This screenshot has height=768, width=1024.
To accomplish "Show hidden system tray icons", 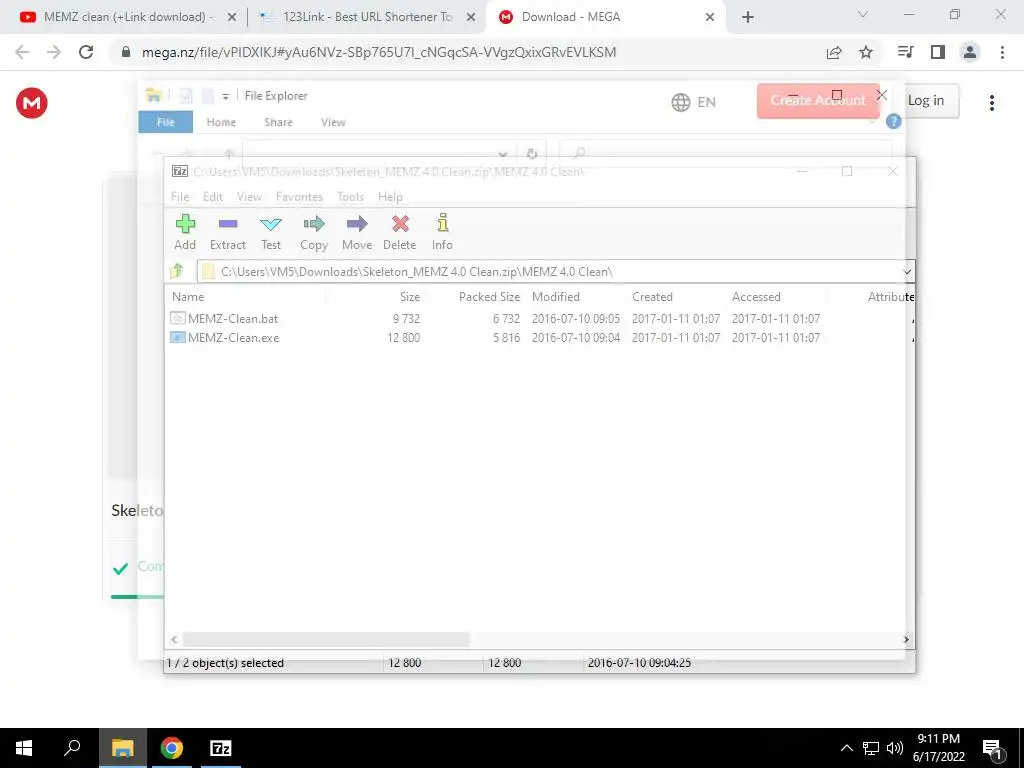I will [846, 748].
